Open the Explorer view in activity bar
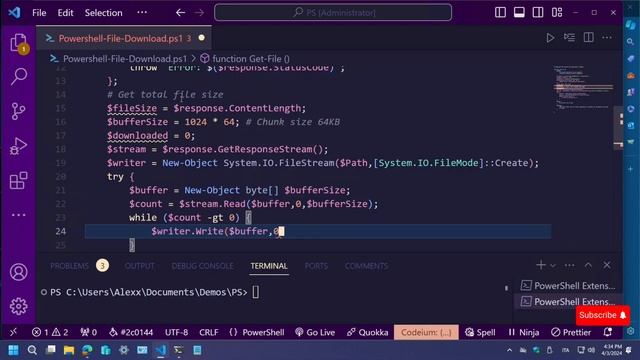This screenshot has width=640, height=360. click(x=18, y=42)
